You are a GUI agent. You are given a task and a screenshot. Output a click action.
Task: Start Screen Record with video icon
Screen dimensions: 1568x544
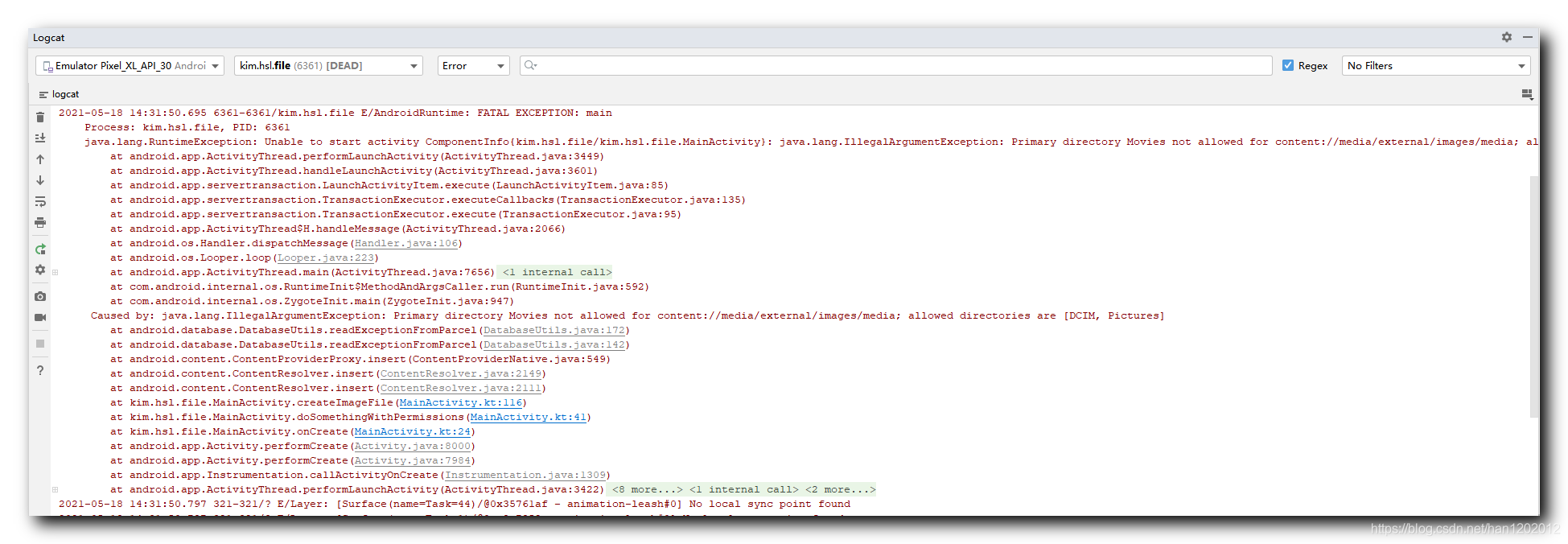click(x=40, y=317)
